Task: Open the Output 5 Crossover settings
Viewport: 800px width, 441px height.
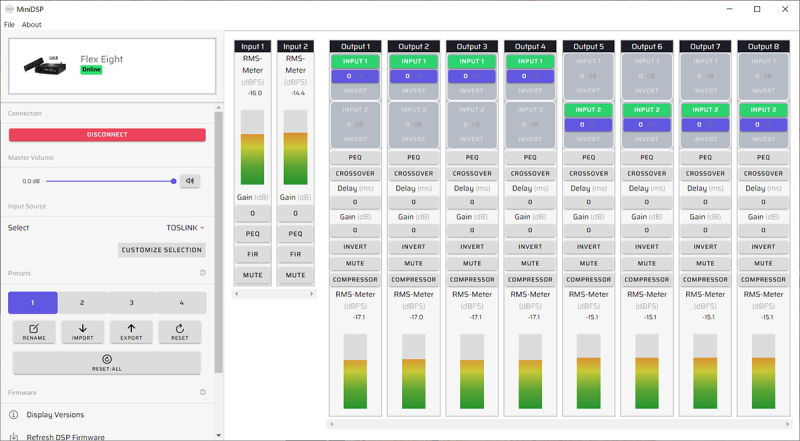Action: point(589,173)
